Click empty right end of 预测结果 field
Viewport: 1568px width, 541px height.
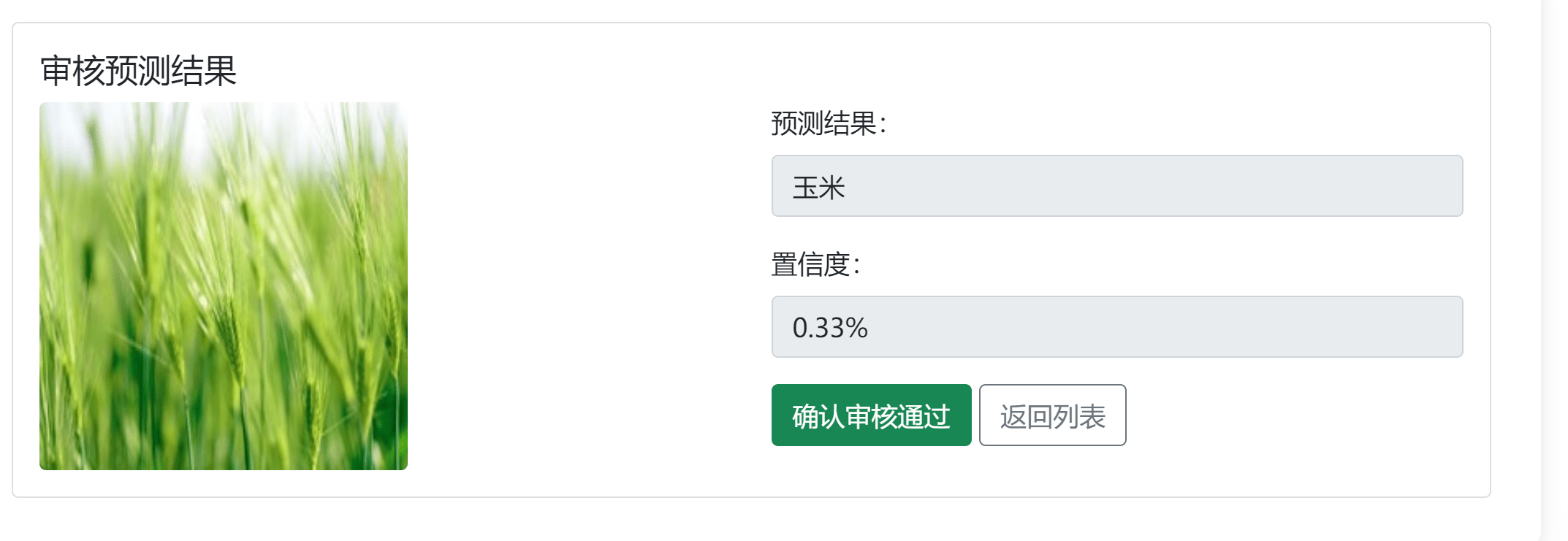[1388, 186]
